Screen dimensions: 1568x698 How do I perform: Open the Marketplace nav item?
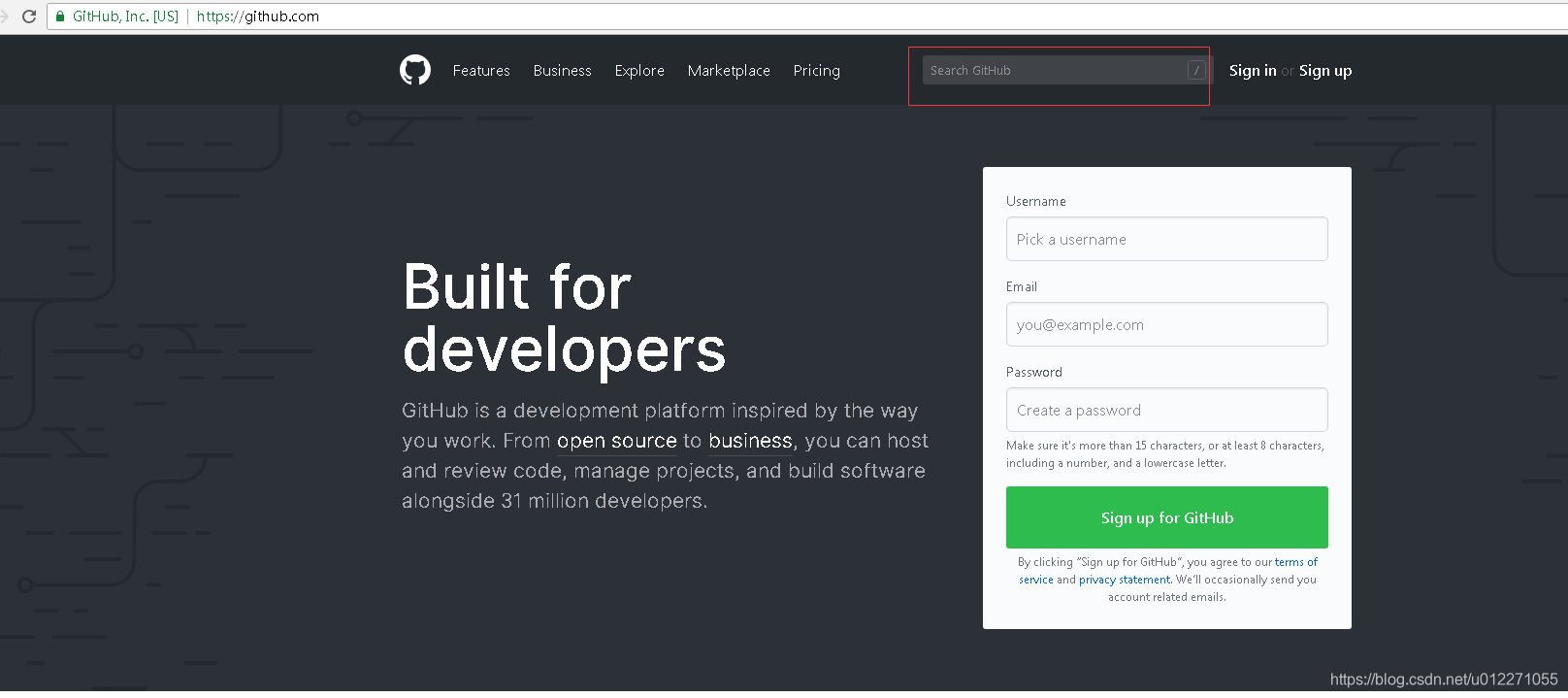[729, 71]
